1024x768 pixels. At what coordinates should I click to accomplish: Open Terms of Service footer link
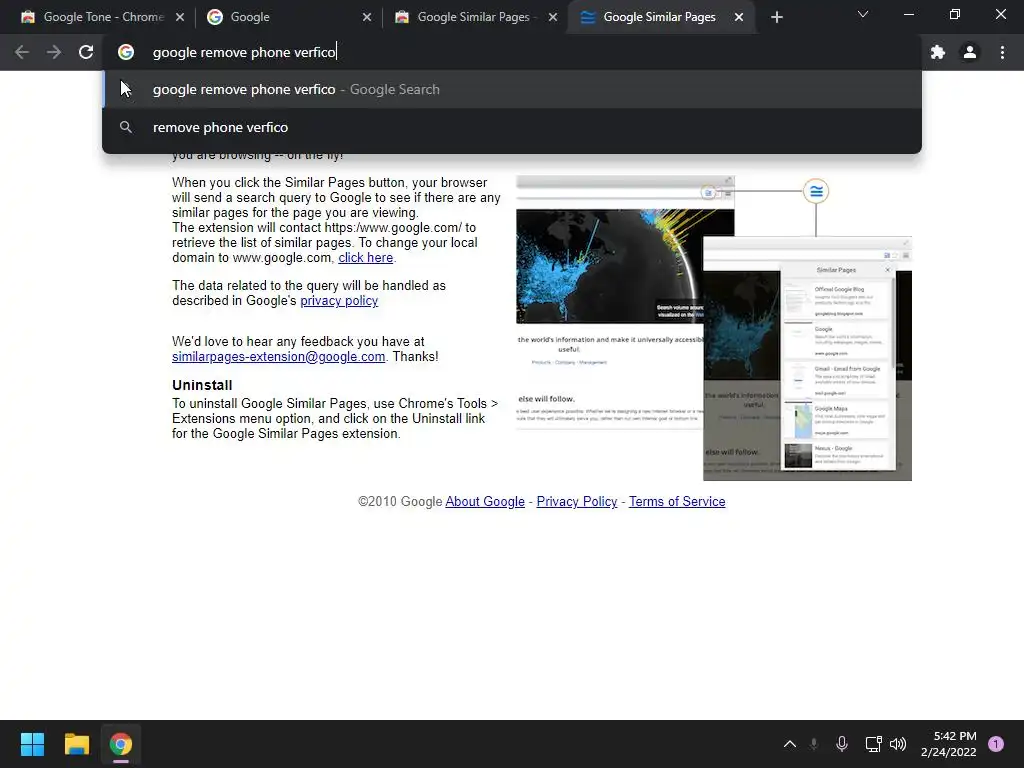tap(677, 502)
